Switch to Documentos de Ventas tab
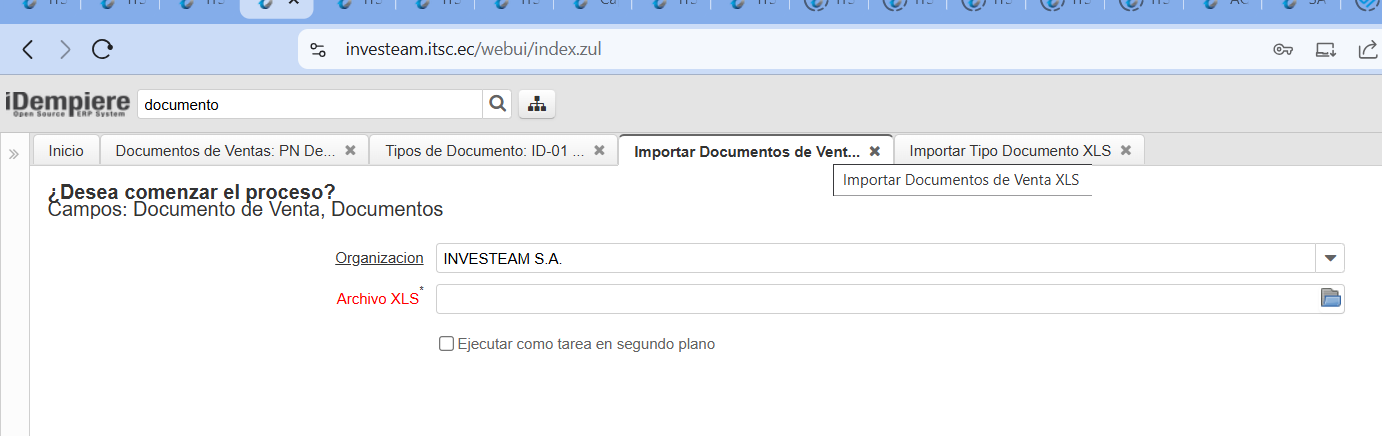1382x436 pixels. pos(224,151)
